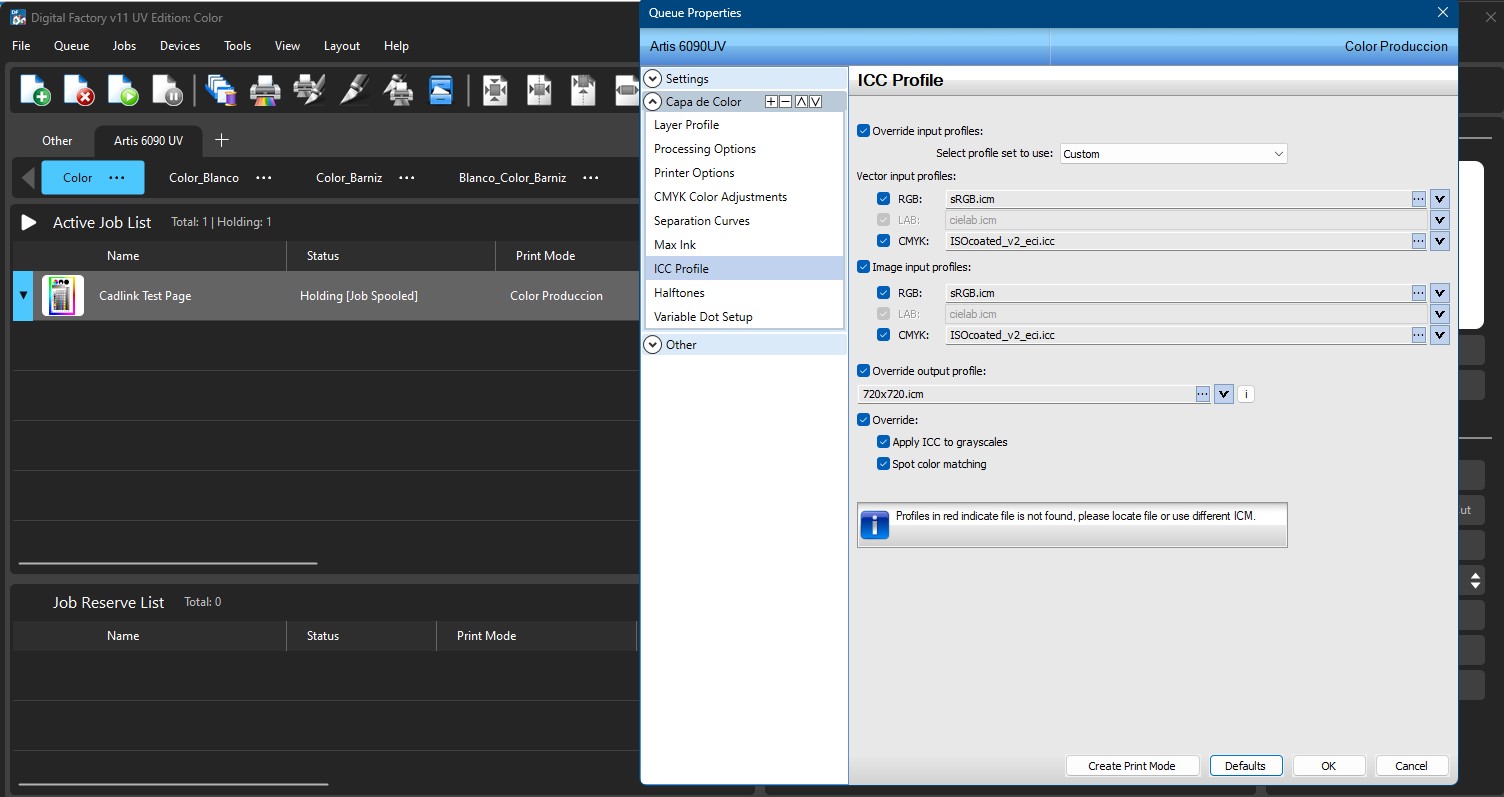Click the release job icon with green play

point(123,90)
